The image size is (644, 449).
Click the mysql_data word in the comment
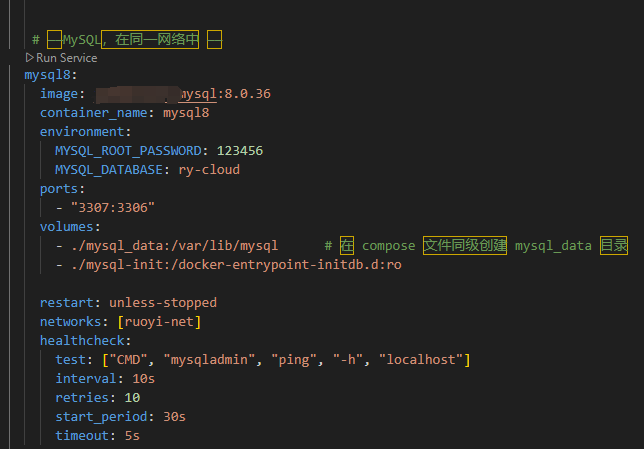[553, 246]
